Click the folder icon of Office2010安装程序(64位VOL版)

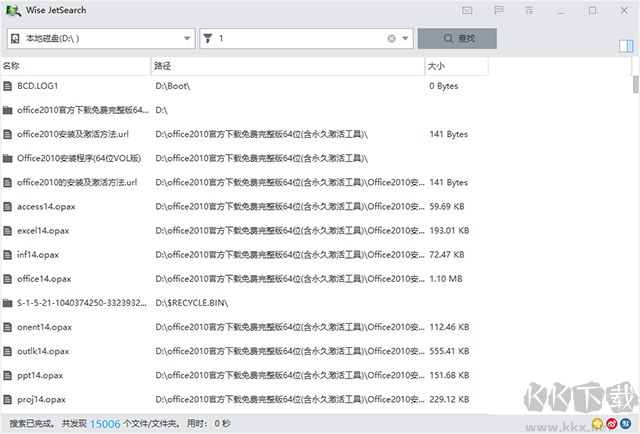pyautogui.click(x=7, y=158)
